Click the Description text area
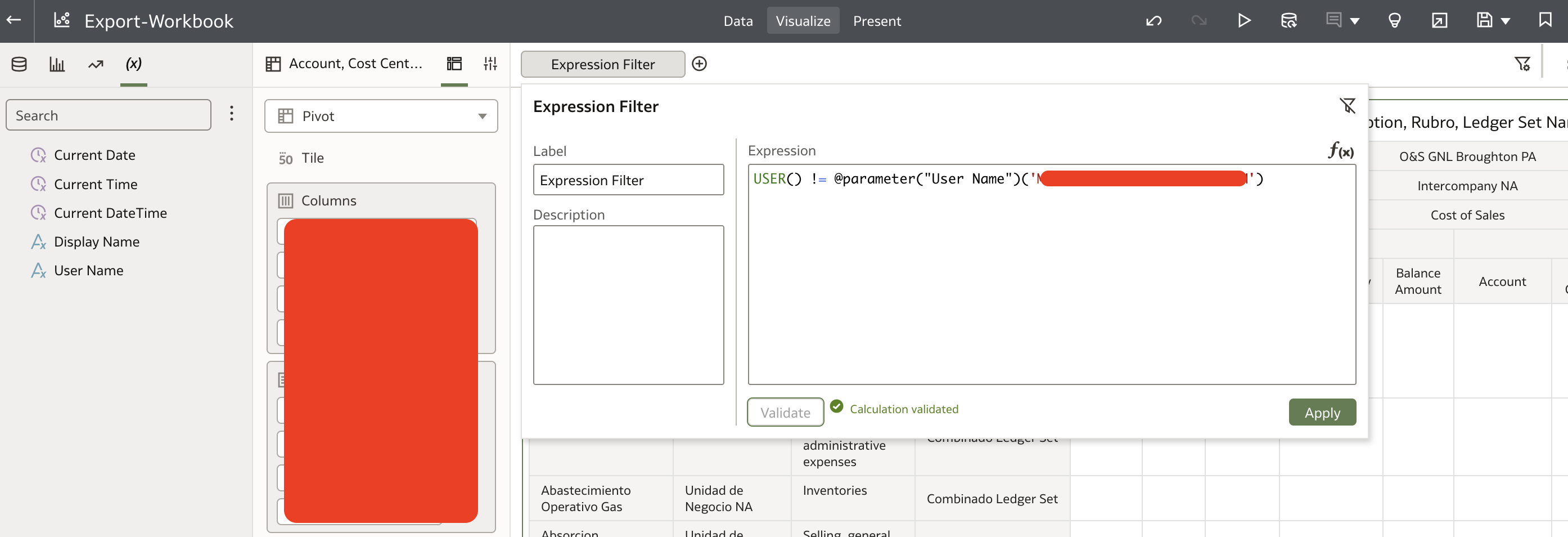 click(x=628, y=305)
